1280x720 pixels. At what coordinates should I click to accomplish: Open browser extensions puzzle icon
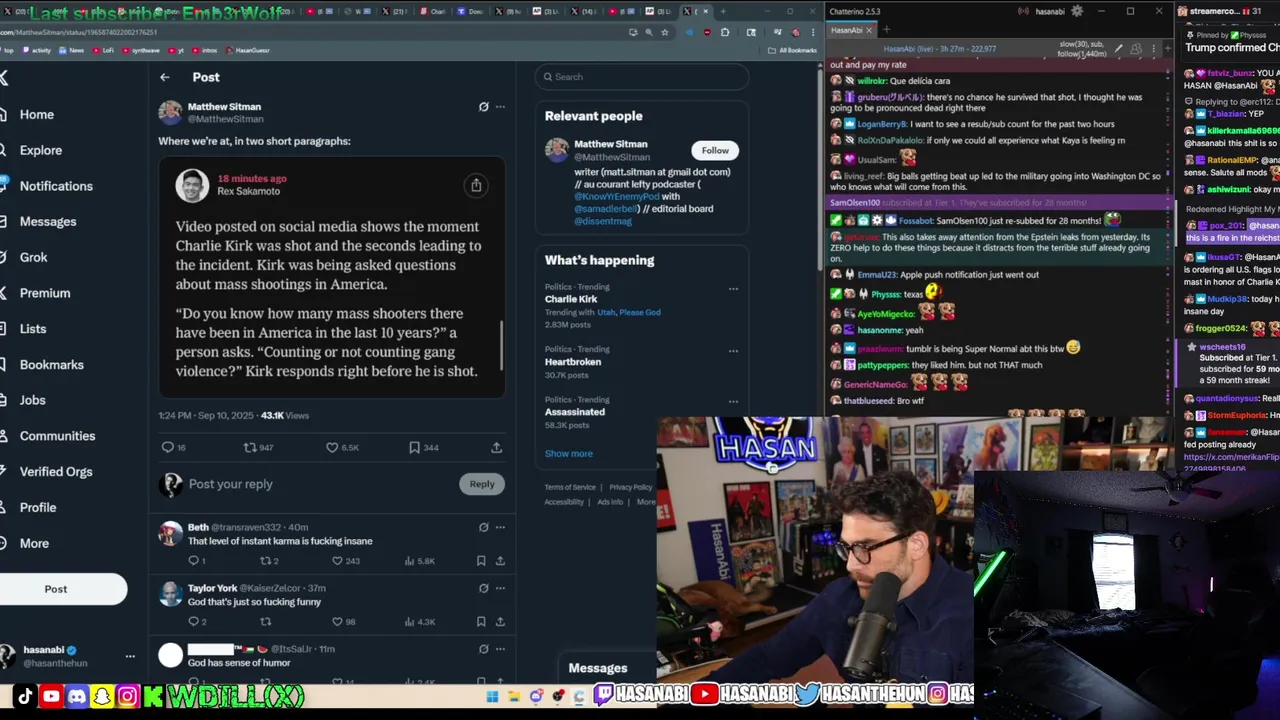pos(725,32)
